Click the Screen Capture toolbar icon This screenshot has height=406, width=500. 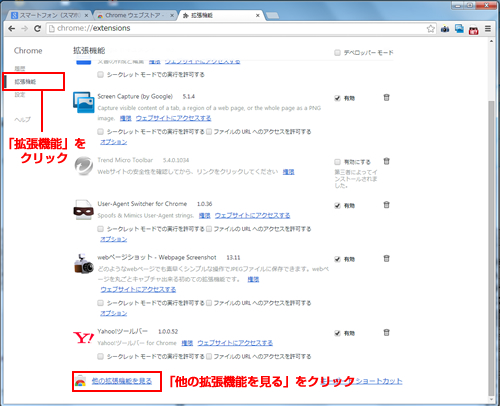459,29
